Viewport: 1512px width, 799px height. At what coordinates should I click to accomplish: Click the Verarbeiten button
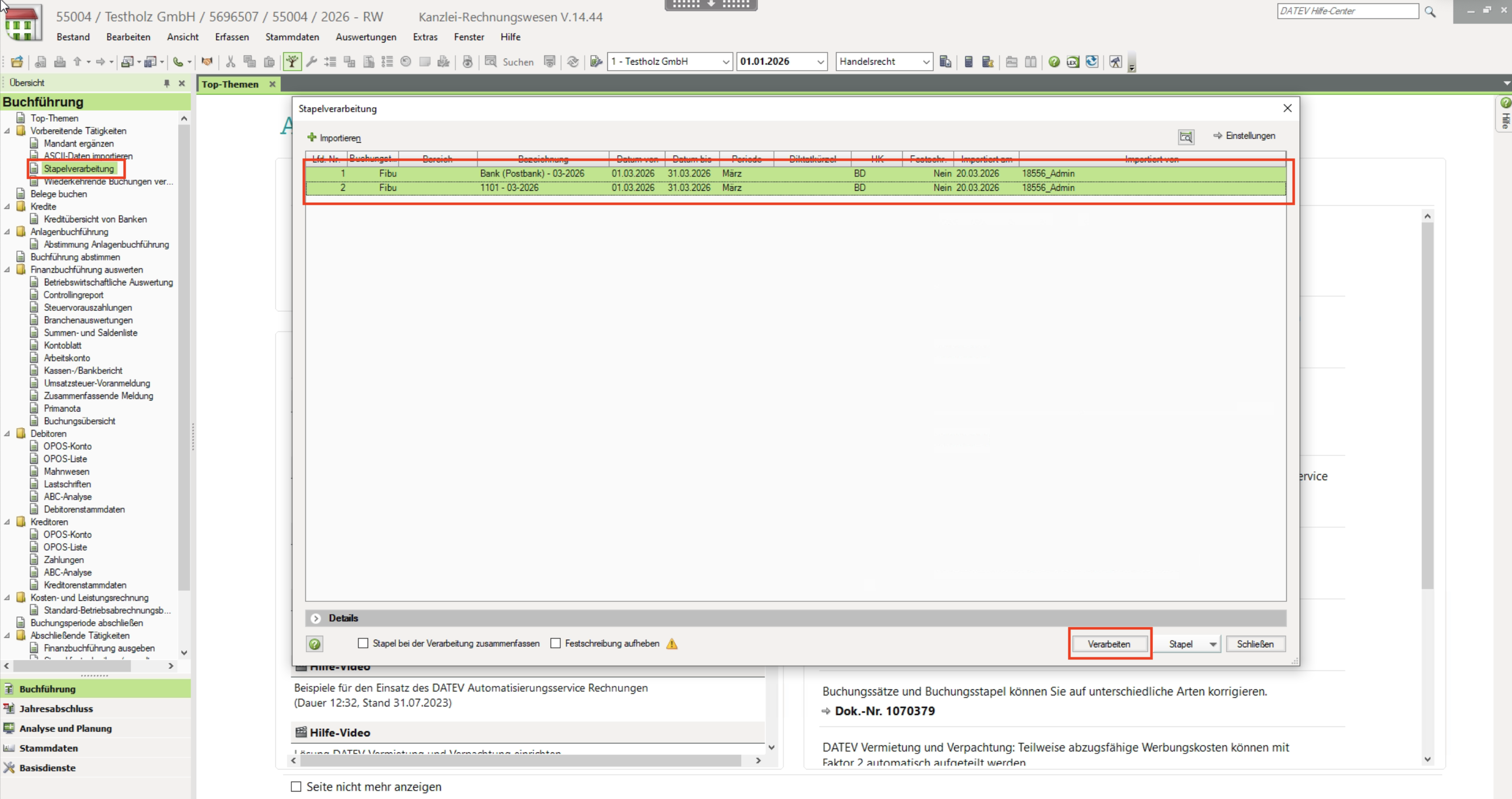click(x=1109, y=644)
